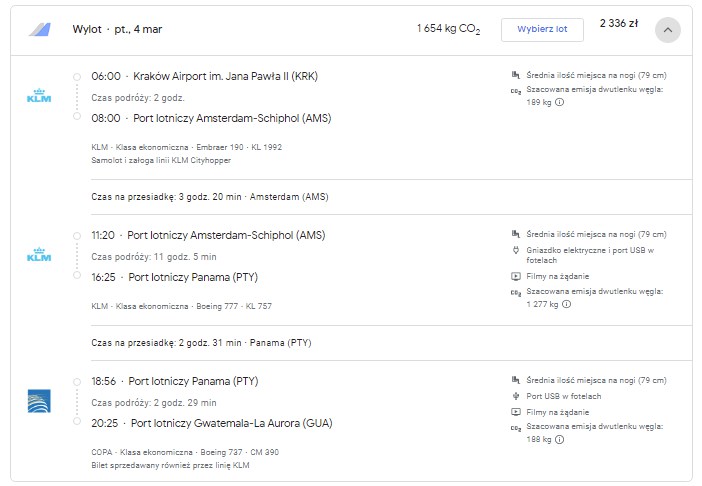Click the 1 654 kg CO2 total emissions label
Viewport: 702px width, 486px height.
click(x=448, y=29)
